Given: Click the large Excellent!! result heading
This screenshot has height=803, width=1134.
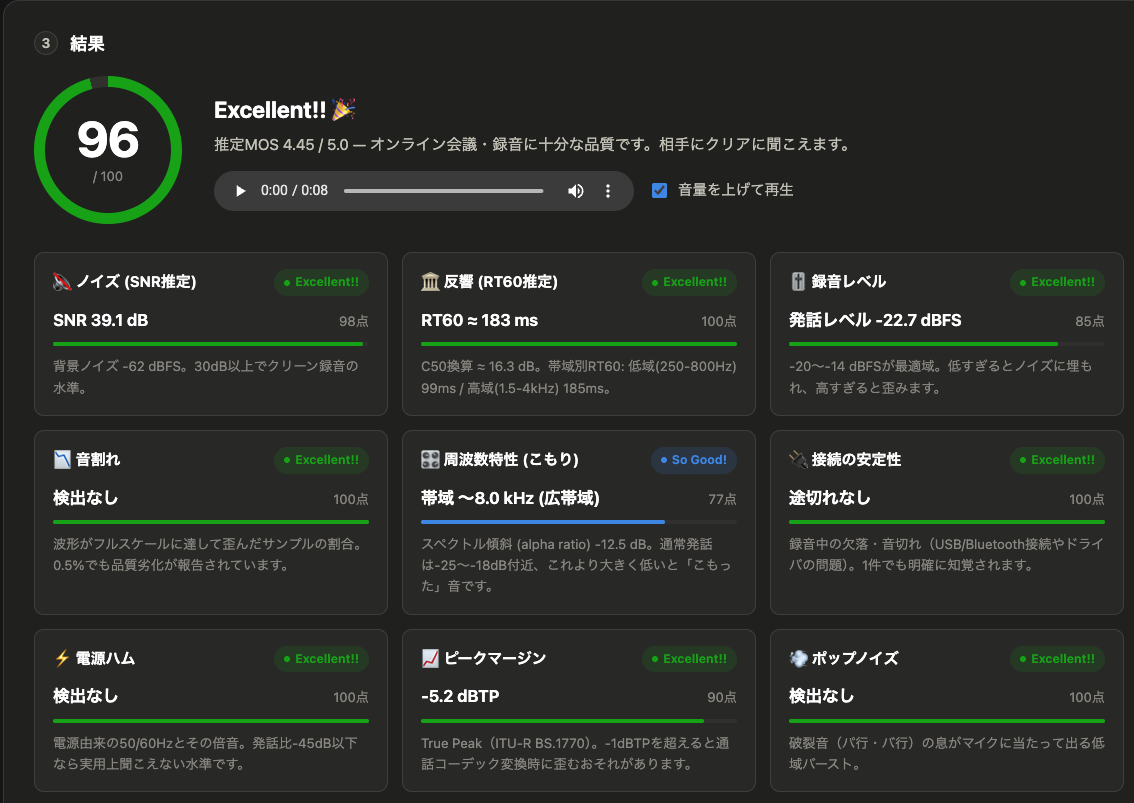Looking at the screenshot, I should pos(270,110).
